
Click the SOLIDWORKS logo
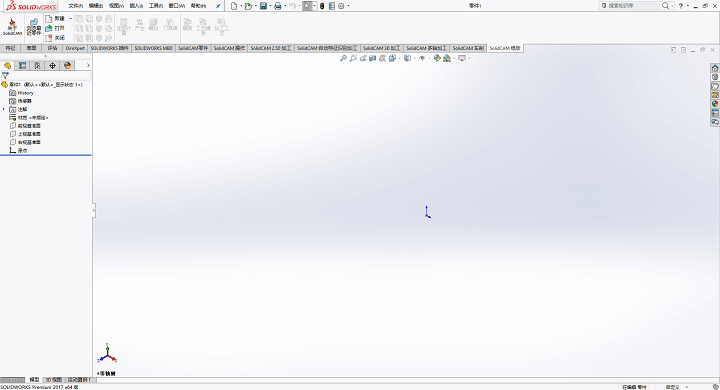[31, 6]
